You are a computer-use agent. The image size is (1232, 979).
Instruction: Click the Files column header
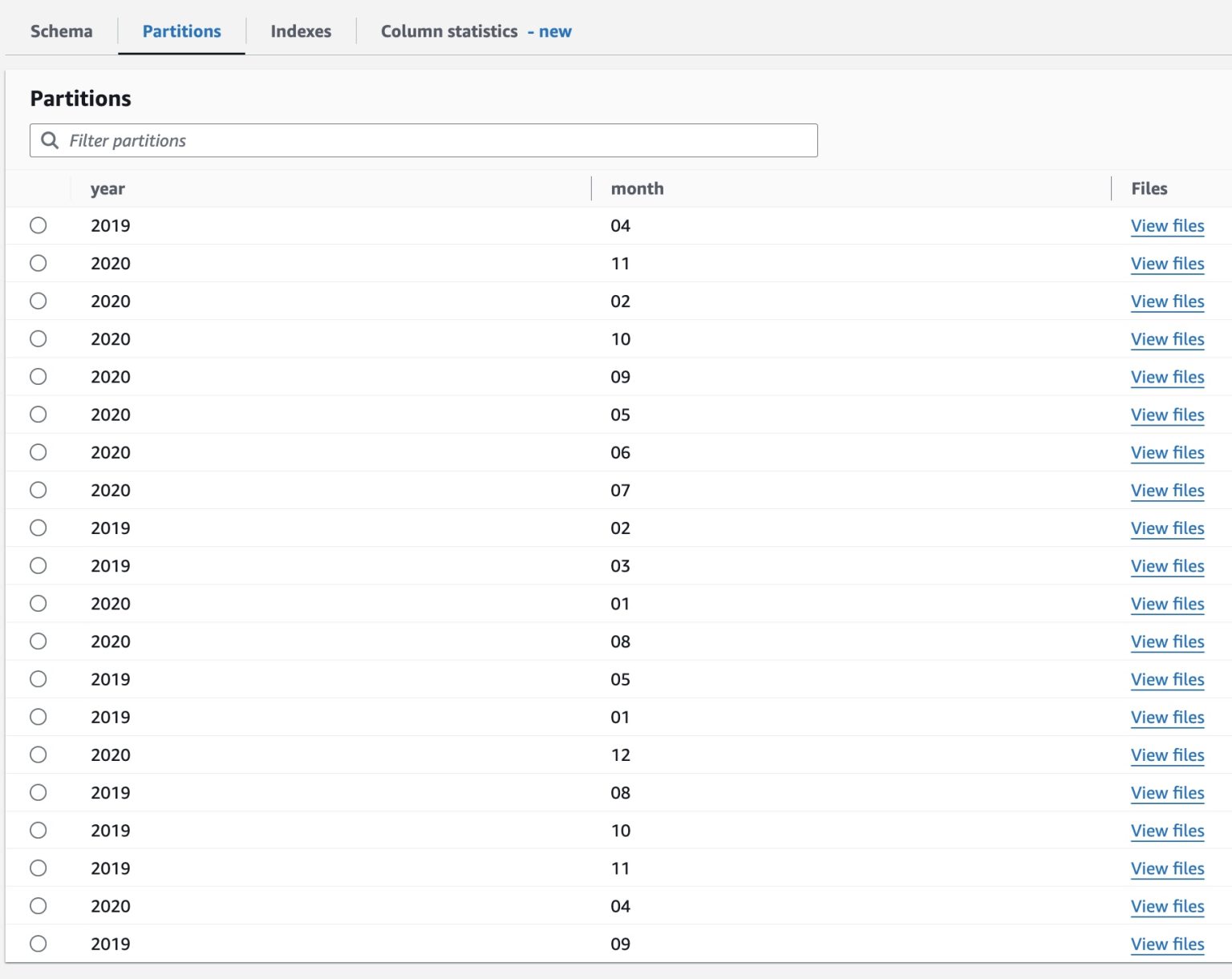1149,188
